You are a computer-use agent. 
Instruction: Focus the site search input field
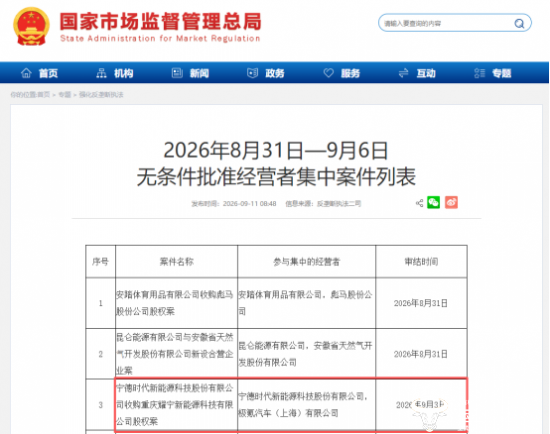[445, 24]
